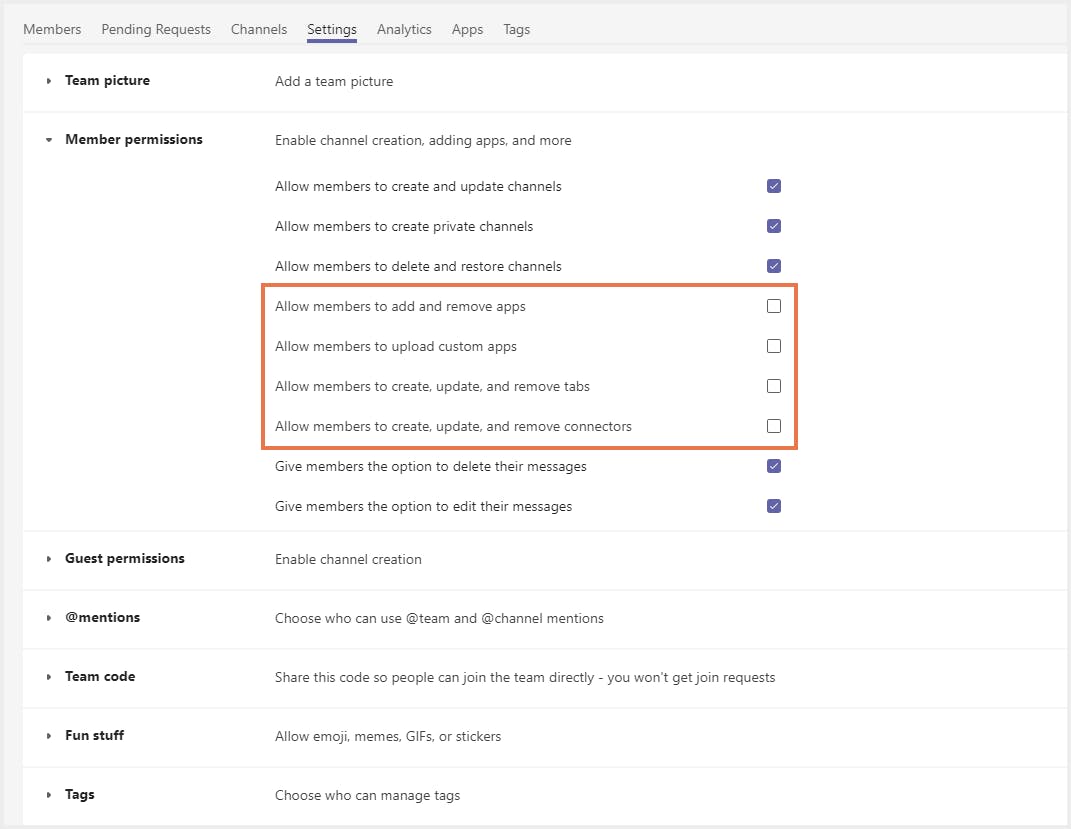This screenshot has height=829, width=1071.
Task: Switch to the Members tab
Action: click(x=52, y=29)
